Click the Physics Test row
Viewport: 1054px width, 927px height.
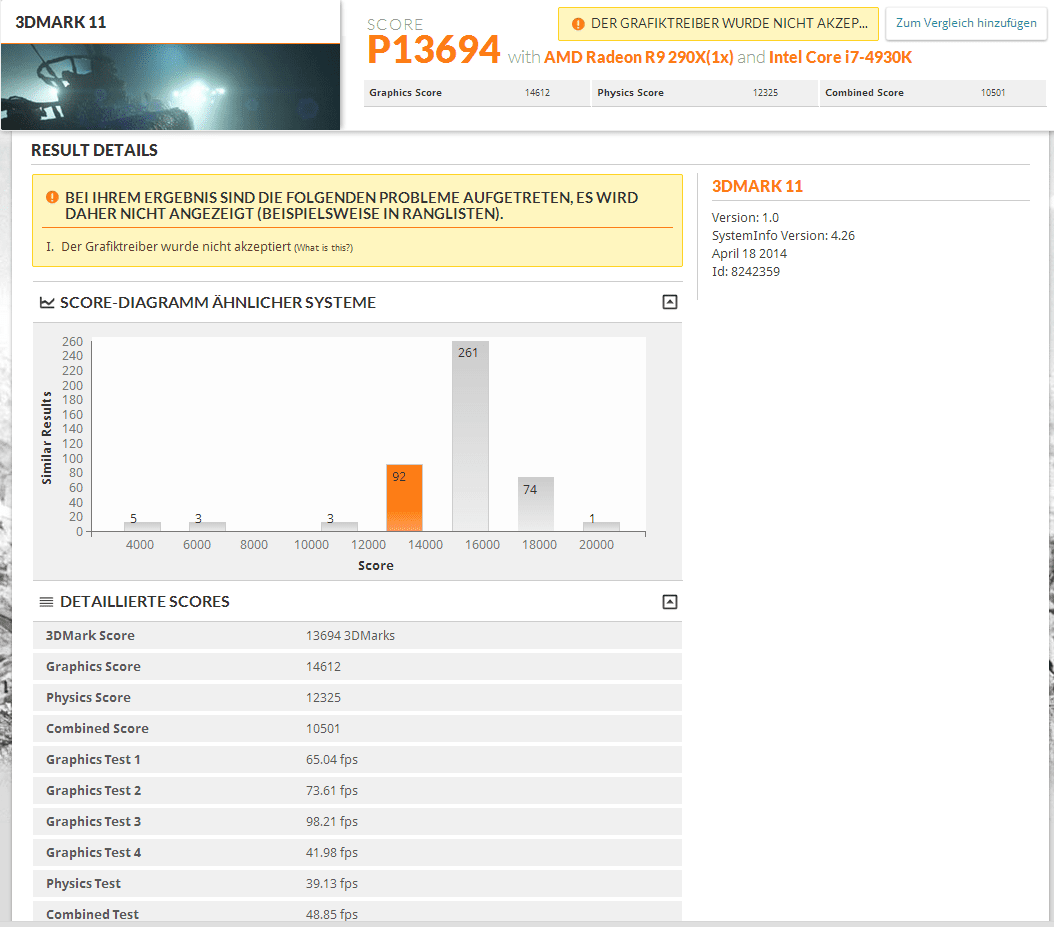coord(358,883)
